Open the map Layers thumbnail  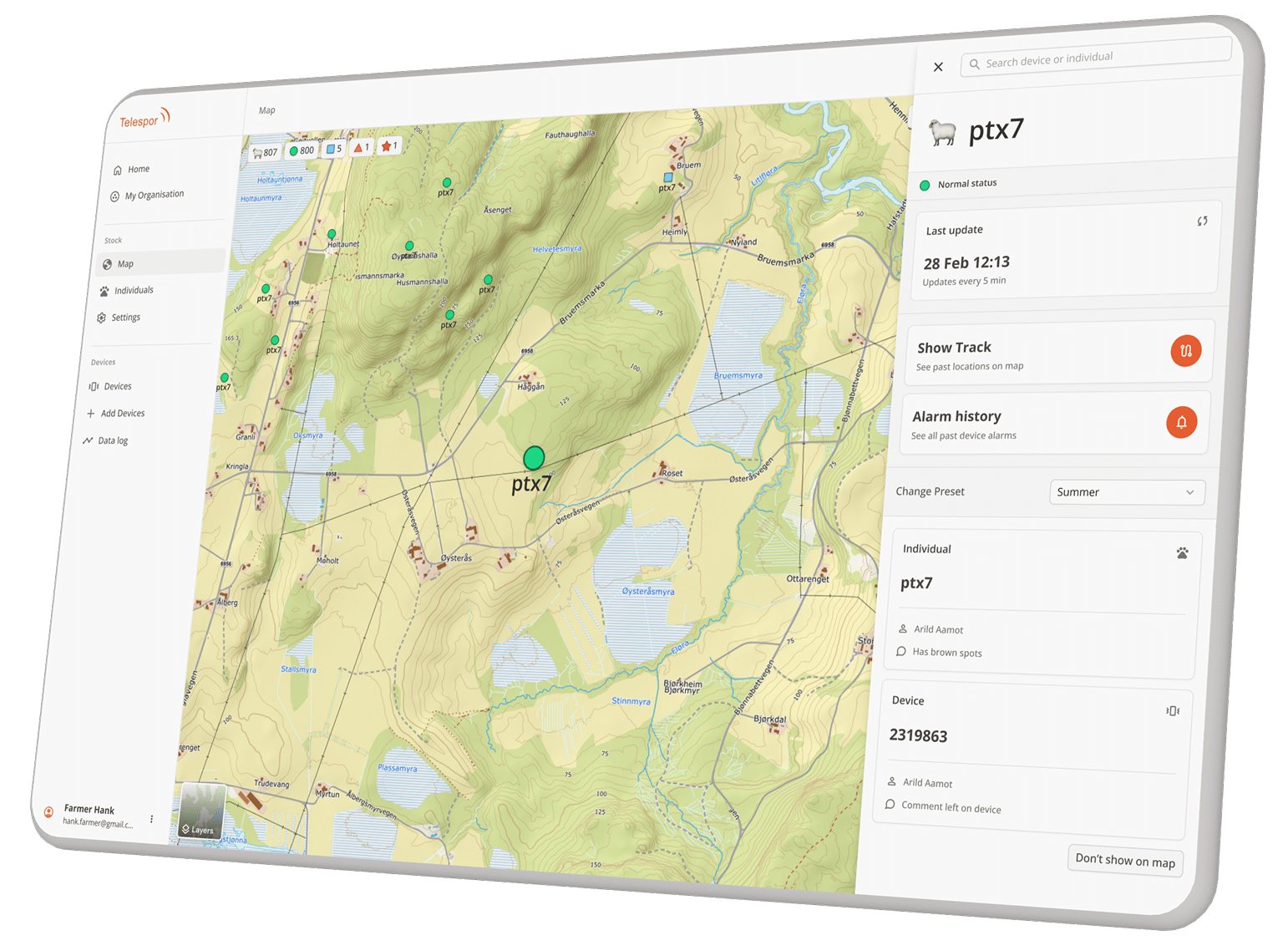tap(201, 810)
